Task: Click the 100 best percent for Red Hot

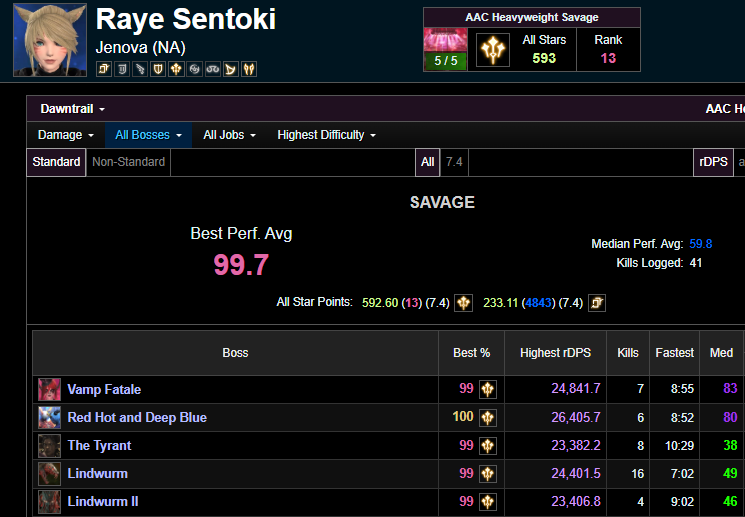Action: [x=463, y=417]
